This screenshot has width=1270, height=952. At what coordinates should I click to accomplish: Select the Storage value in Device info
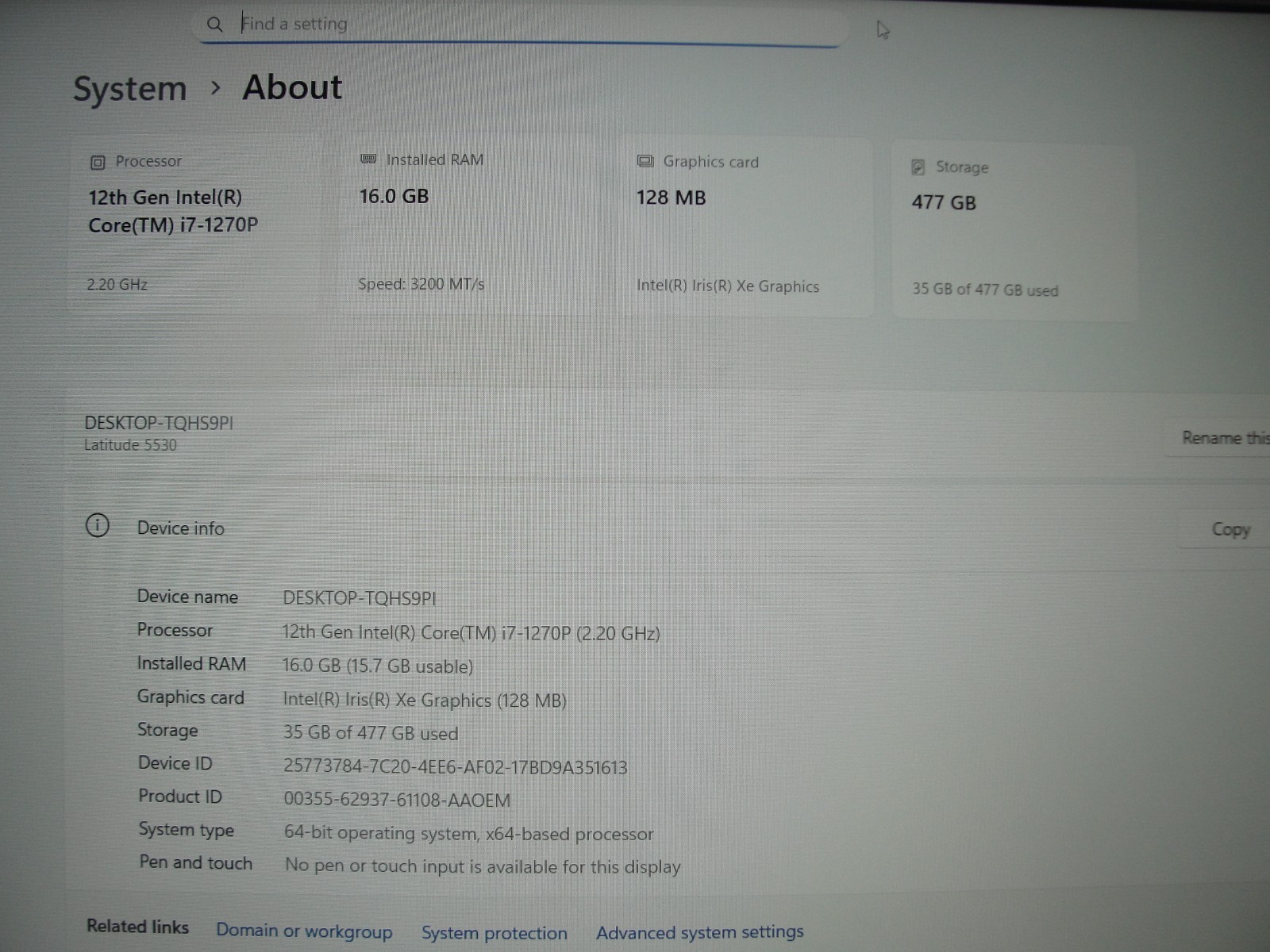371,733
